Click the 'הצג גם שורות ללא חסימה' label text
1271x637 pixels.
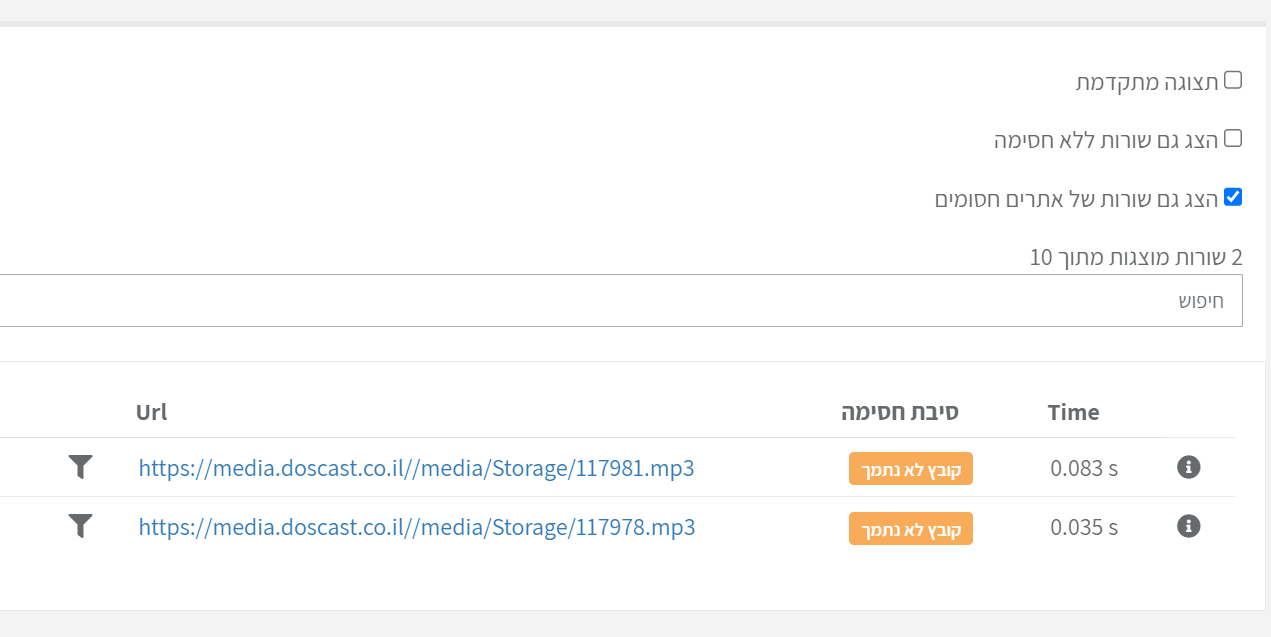click(x=1106, y=140)
